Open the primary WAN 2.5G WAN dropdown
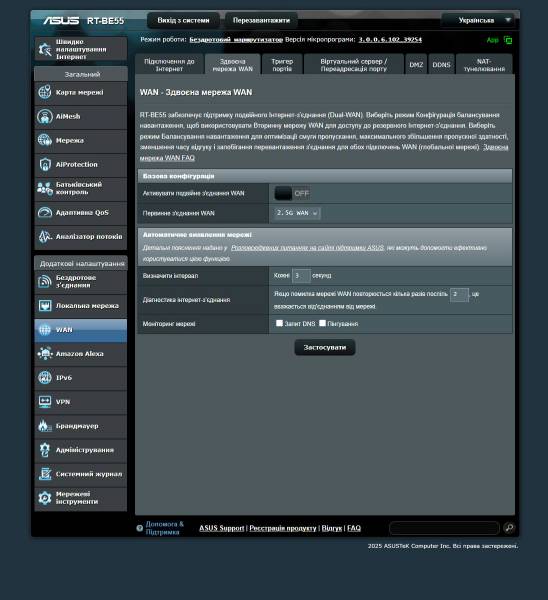This screenshot has width=548, height=600. point(297,213)
